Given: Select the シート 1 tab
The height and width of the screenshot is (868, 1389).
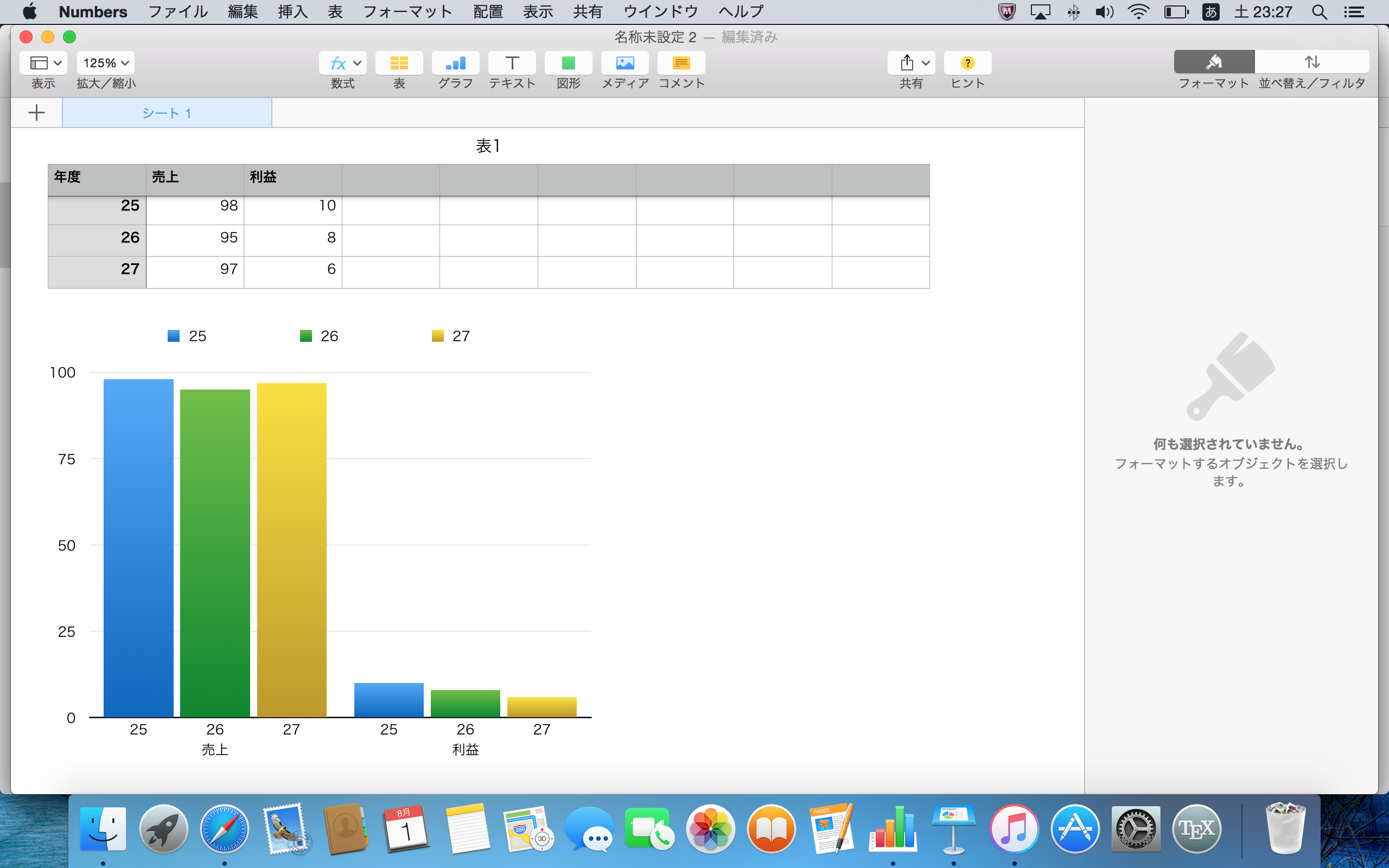Looking at the screenshot, I should [167, 112].
